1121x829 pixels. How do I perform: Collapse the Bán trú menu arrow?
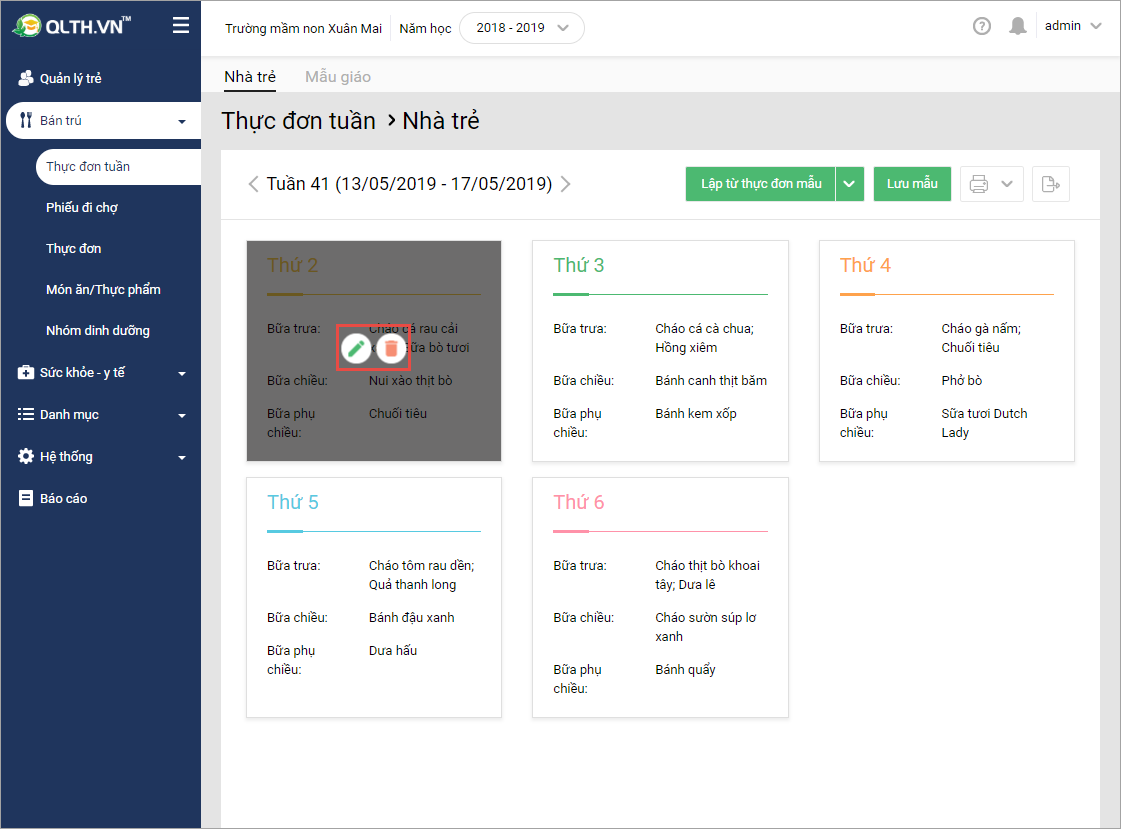(182, 121)
